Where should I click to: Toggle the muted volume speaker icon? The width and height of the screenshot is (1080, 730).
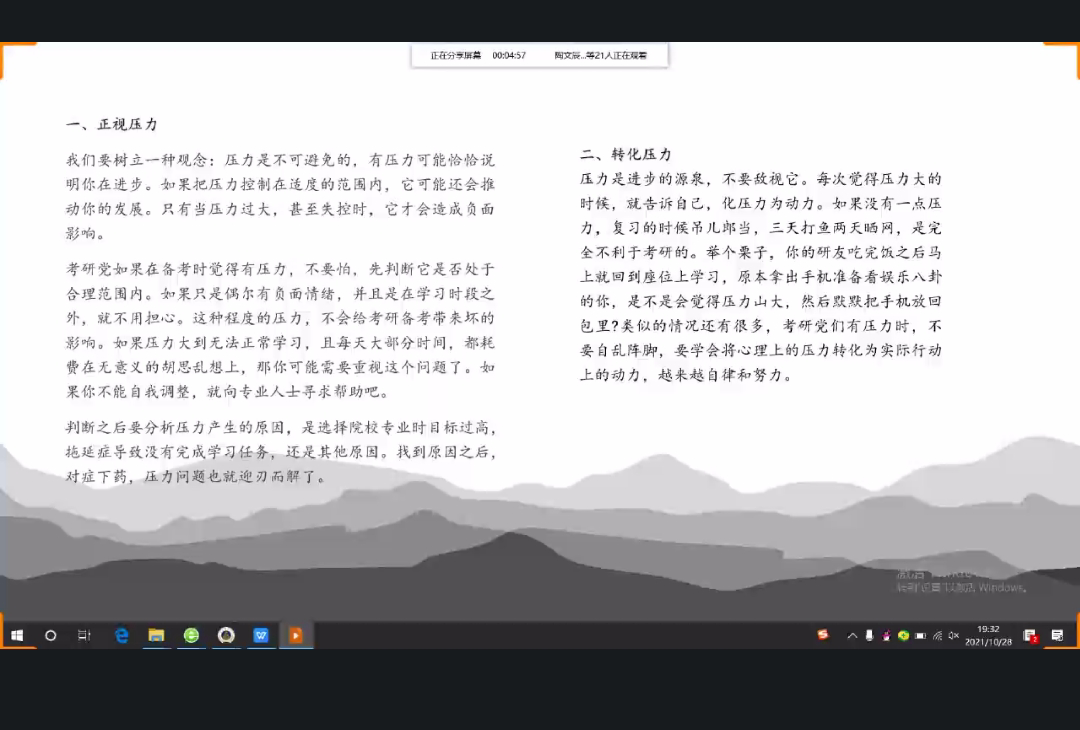[x=954, y=635]
